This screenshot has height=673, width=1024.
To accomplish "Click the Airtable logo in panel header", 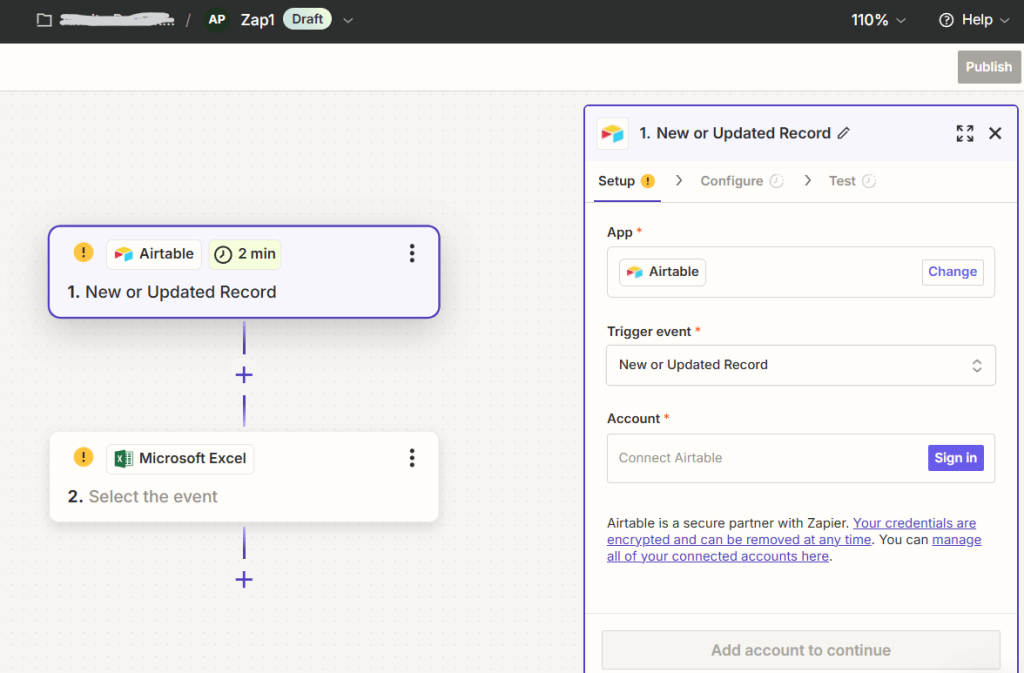I will (x=613, y=134).
